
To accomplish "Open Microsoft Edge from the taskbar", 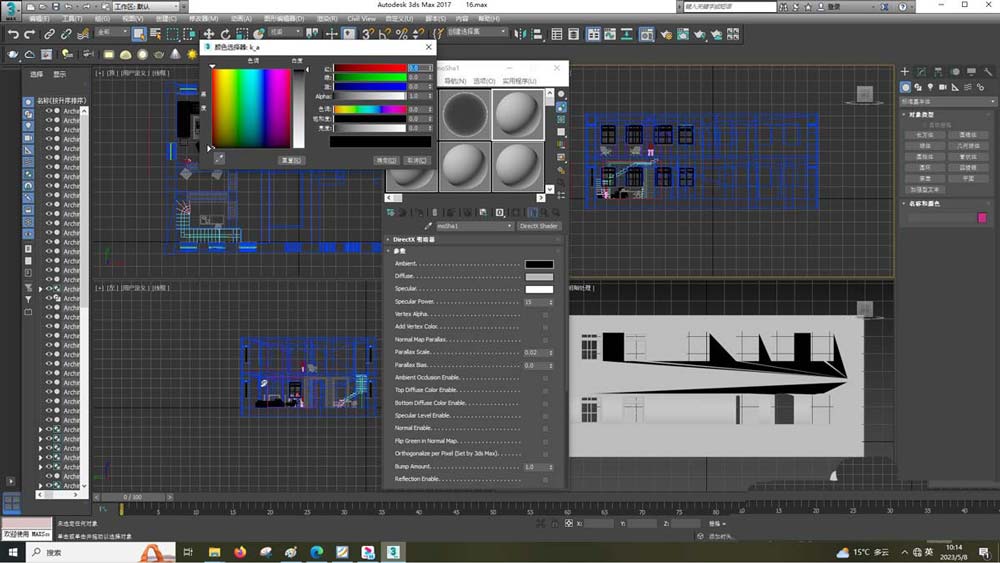I will 317,552.
